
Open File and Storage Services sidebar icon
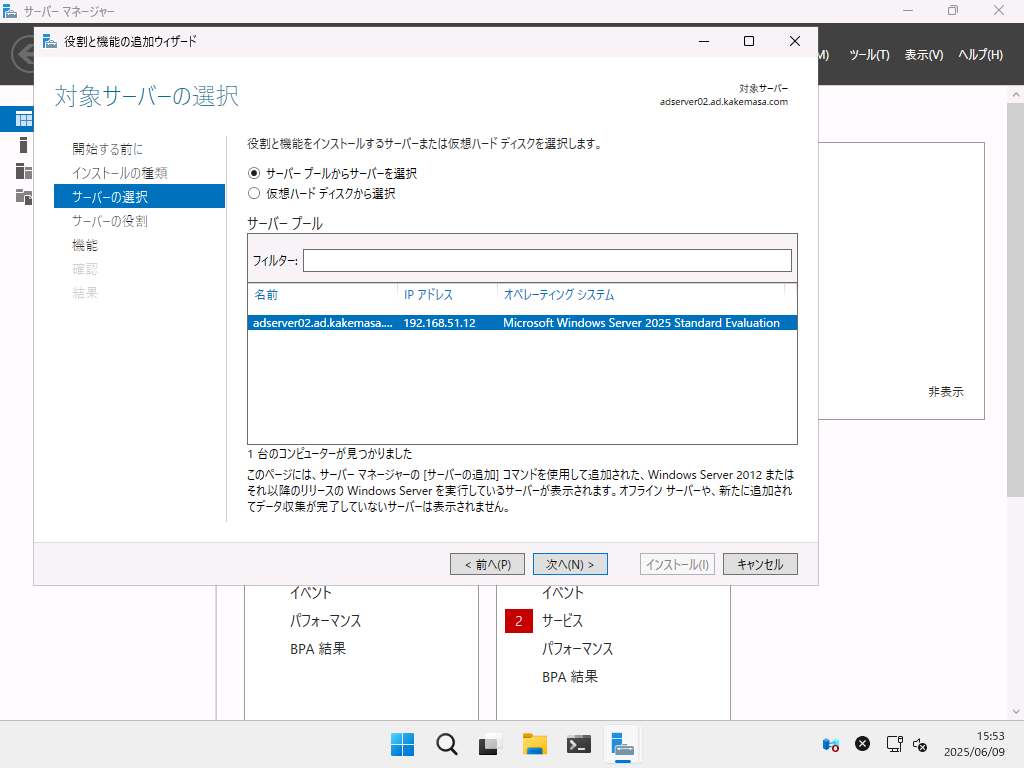point(24,196)
